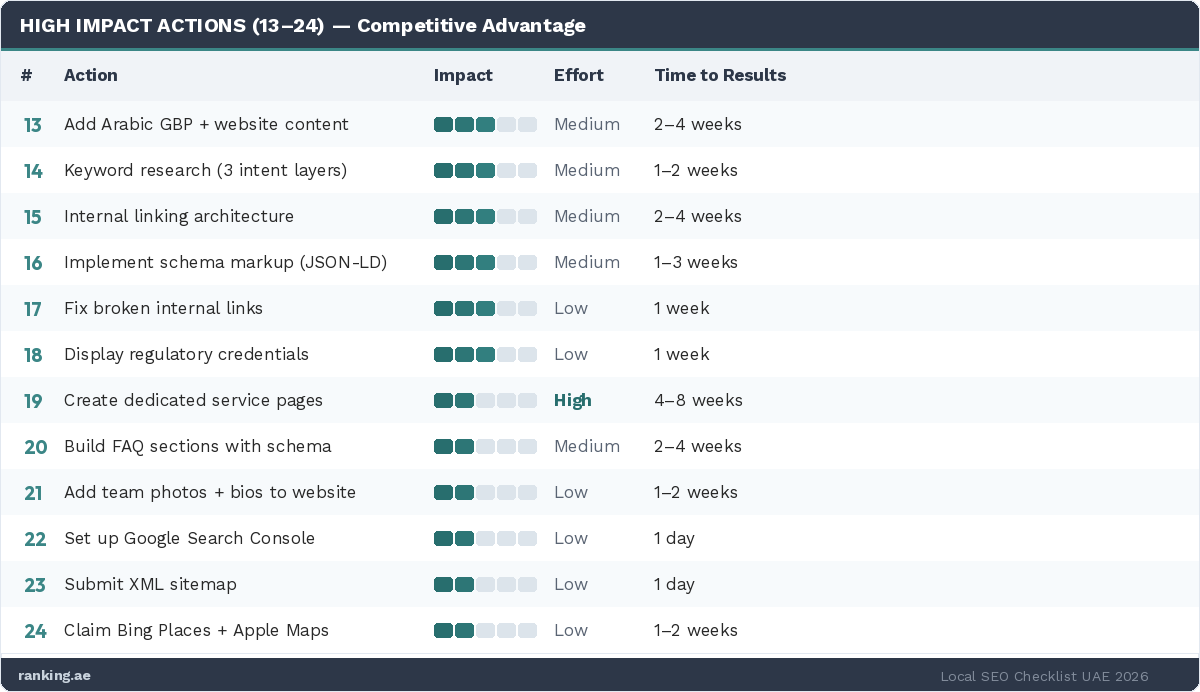Click impact bar for Fix broken internal links

point(485,309)
